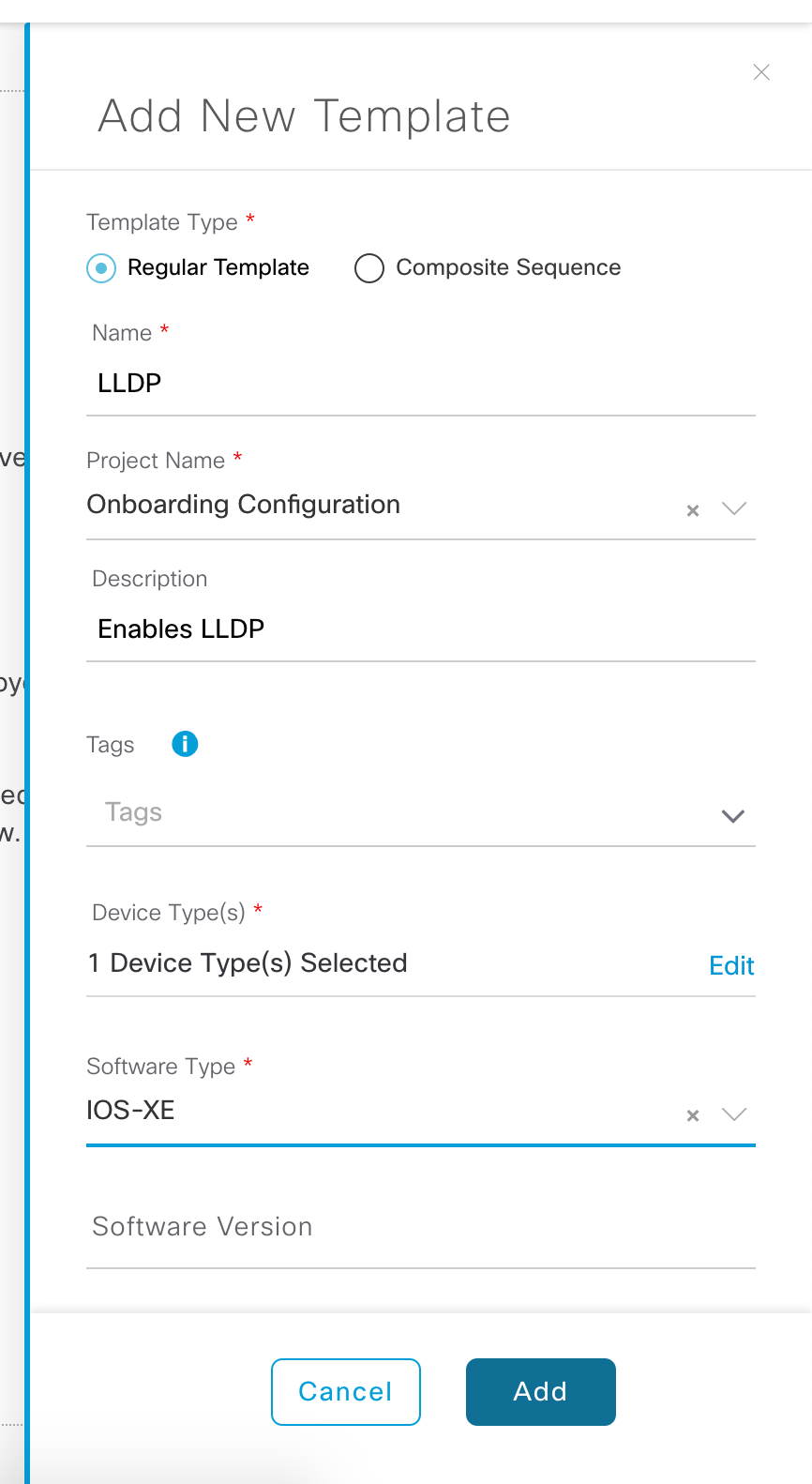Screen dimensions: 812x1484
Task: Click the Add New Template heading
Action: click(x=305, y=116)
